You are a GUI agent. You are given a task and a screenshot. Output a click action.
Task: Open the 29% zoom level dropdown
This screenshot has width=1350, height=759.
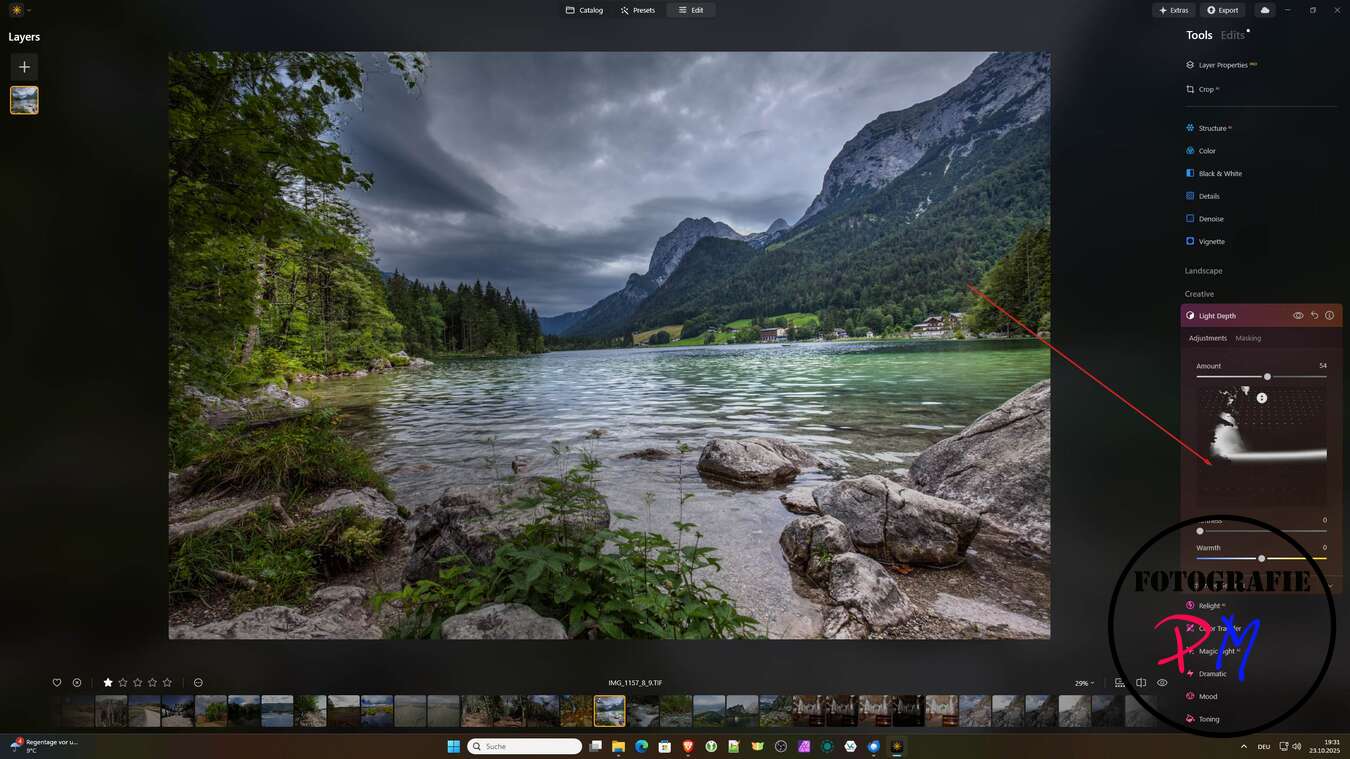pos(1084,683)
